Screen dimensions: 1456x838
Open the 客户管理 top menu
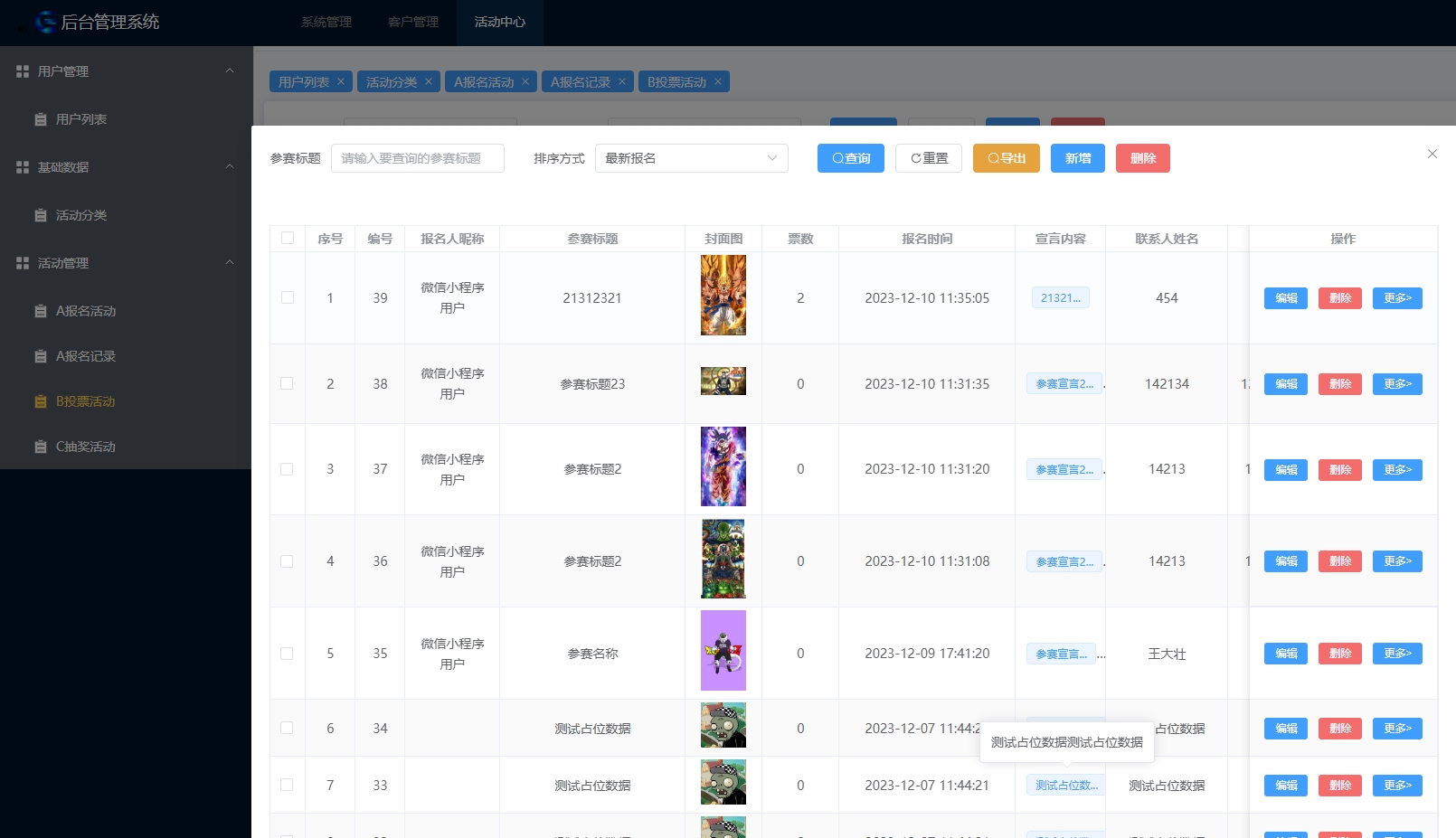413,22
